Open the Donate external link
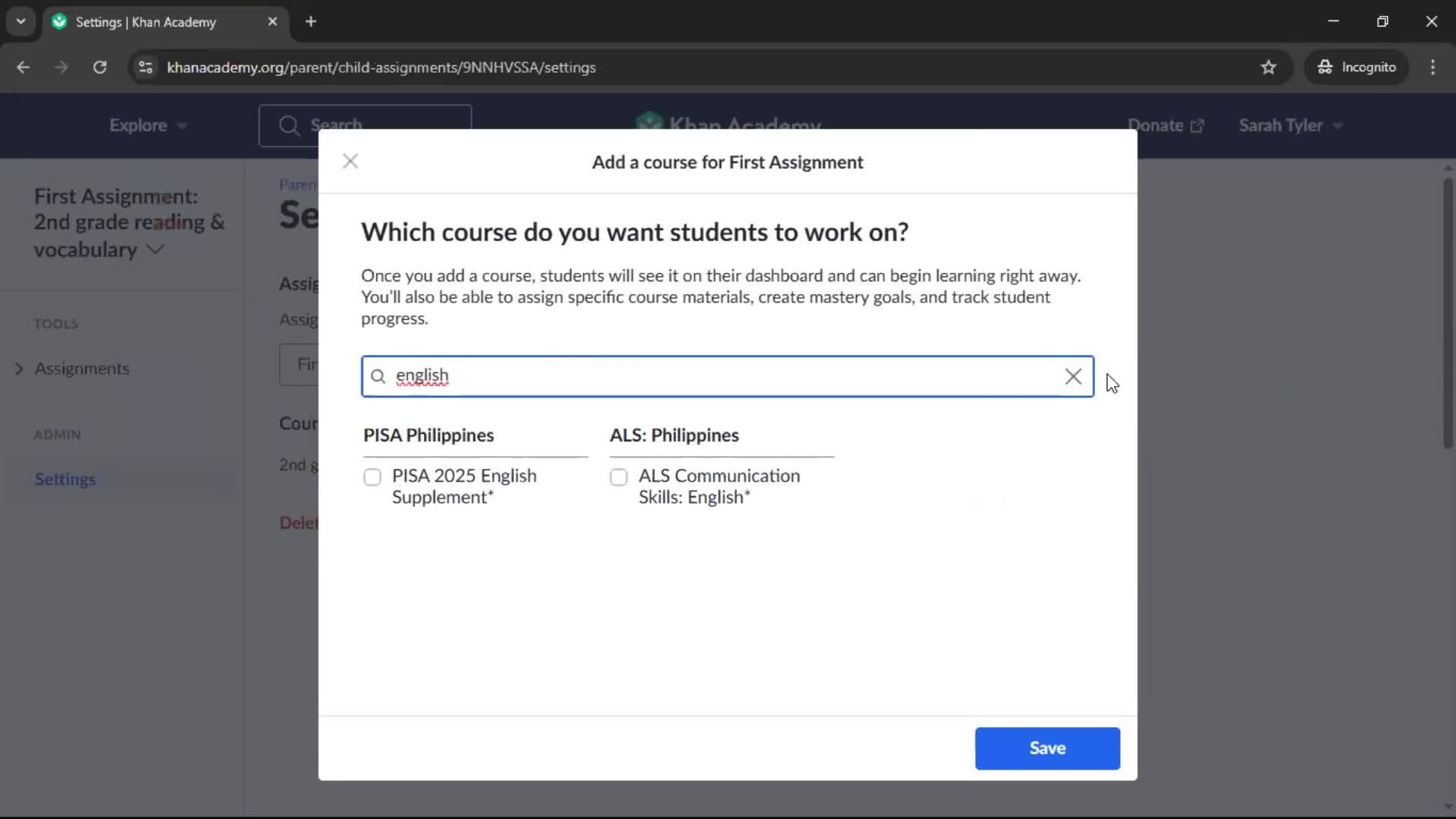Screen dimensions: 1456x819 [1166, 125]
